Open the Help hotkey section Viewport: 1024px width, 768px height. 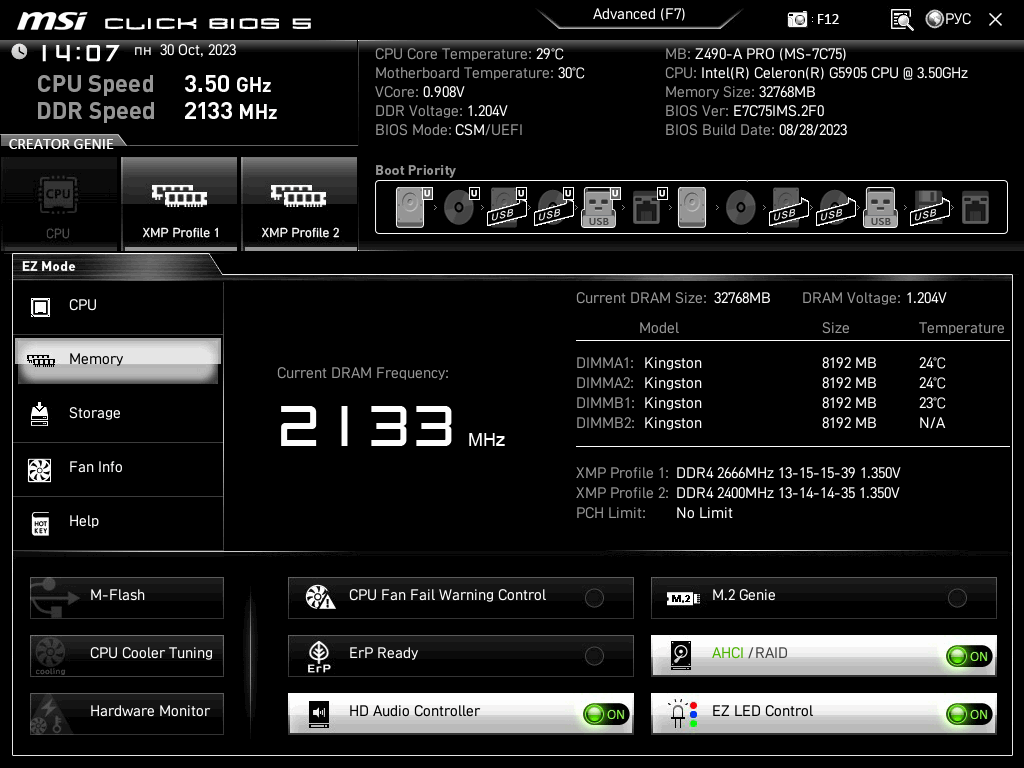click(118, 522)
